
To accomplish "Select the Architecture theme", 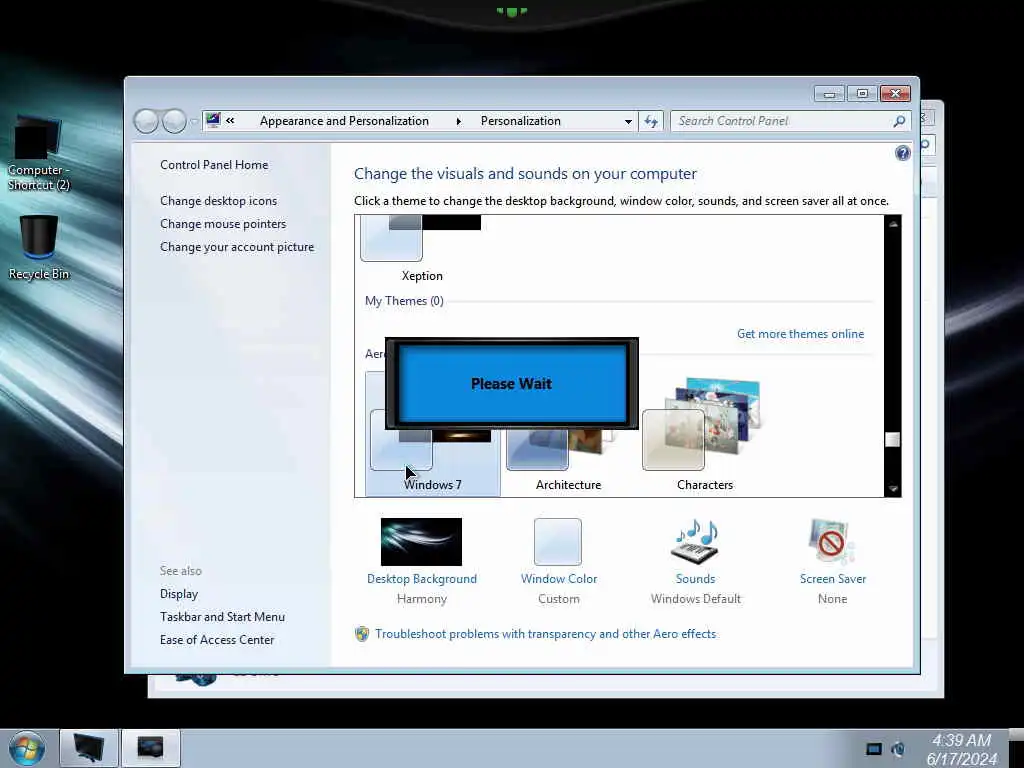I will tap(568, 457).
